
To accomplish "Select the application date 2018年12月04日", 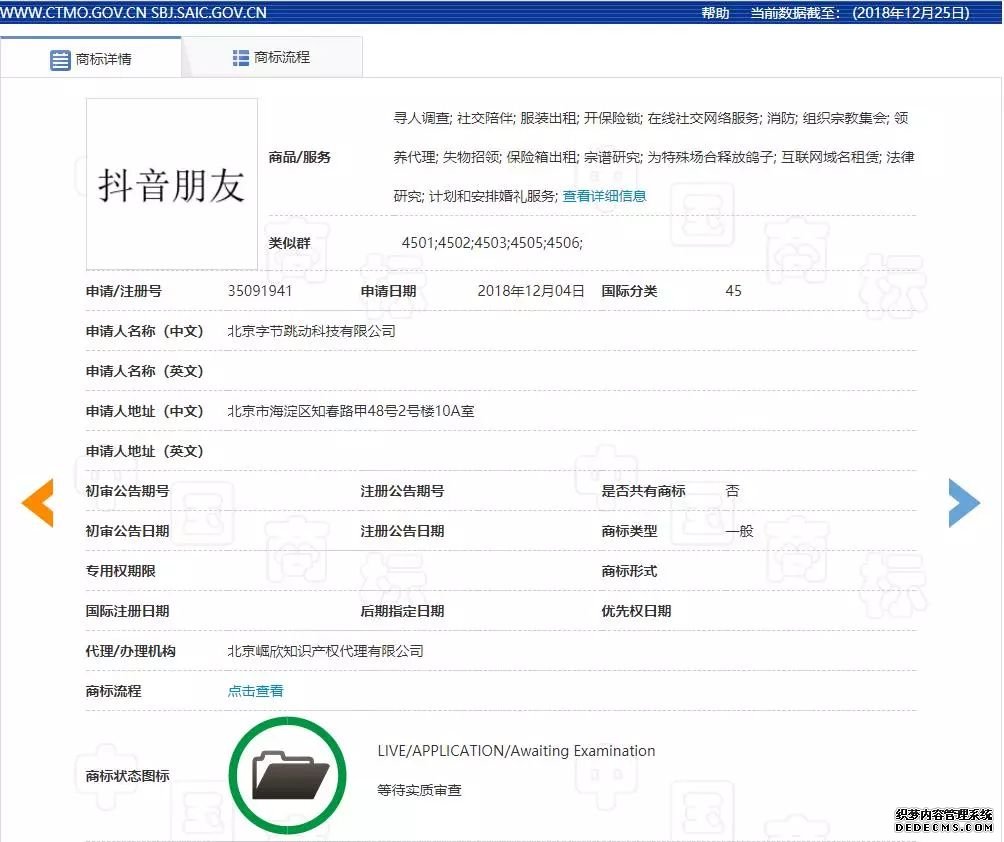I will [x=531, y=291].
